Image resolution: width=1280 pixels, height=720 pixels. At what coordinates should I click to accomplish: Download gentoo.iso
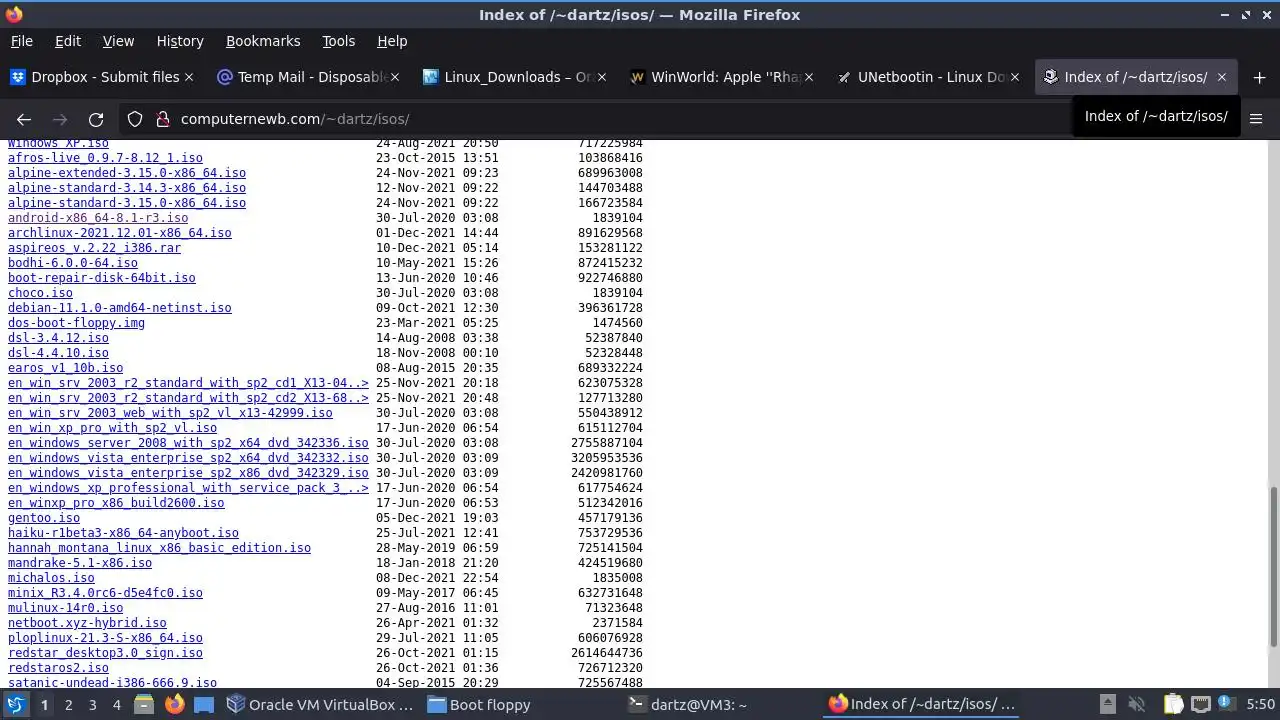pyautogui.click(x=44, y=518)
